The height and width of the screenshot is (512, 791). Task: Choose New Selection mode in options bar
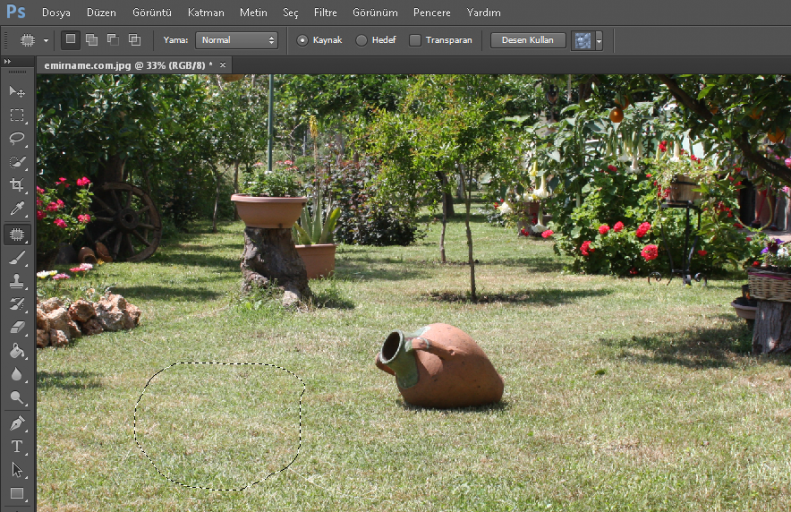click(71, 39)
